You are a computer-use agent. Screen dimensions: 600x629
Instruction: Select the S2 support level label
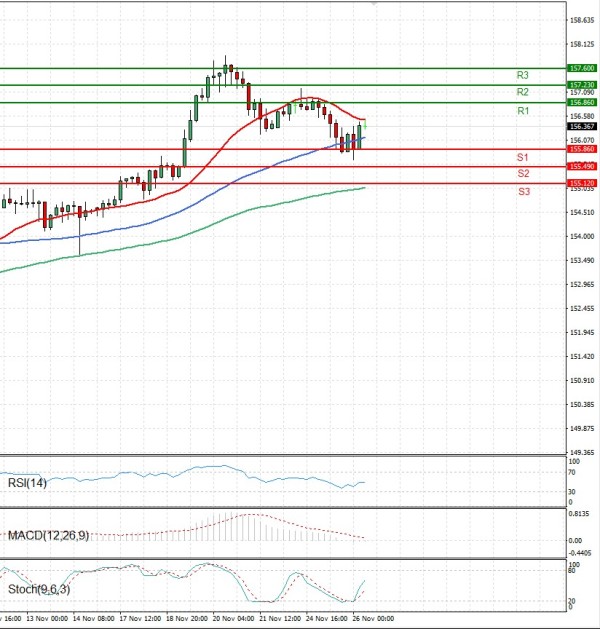click(x=522, y=174)
